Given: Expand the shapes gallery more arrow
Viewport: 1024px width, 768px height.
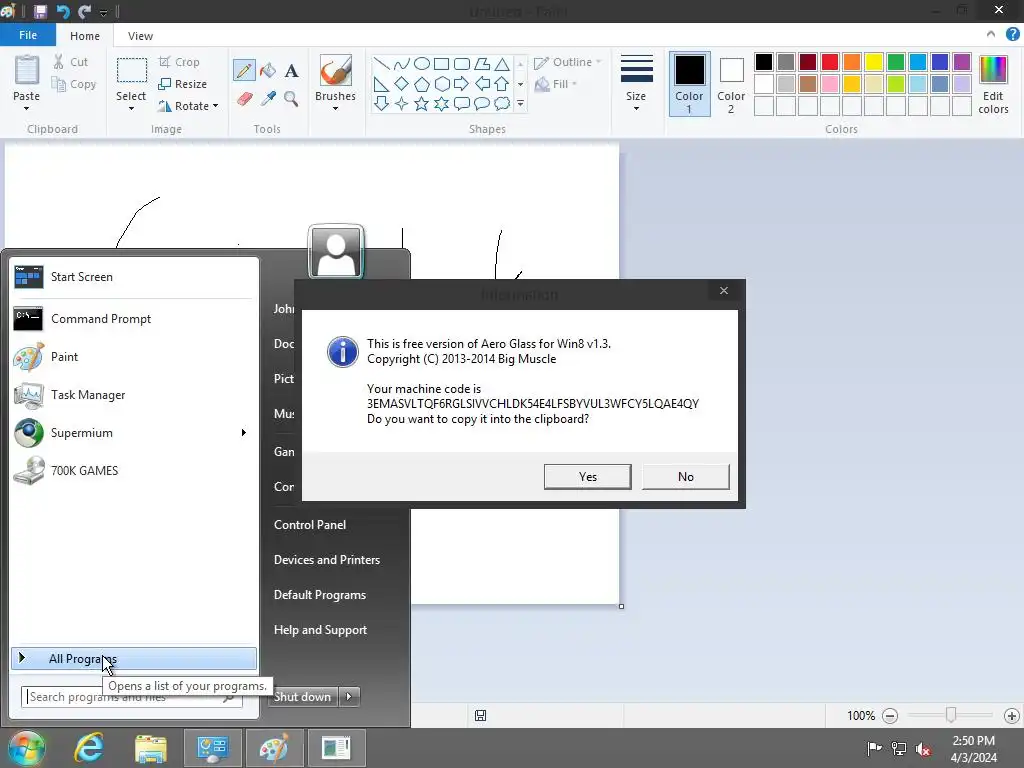Looking at the screenshot, I should point(520,103).
